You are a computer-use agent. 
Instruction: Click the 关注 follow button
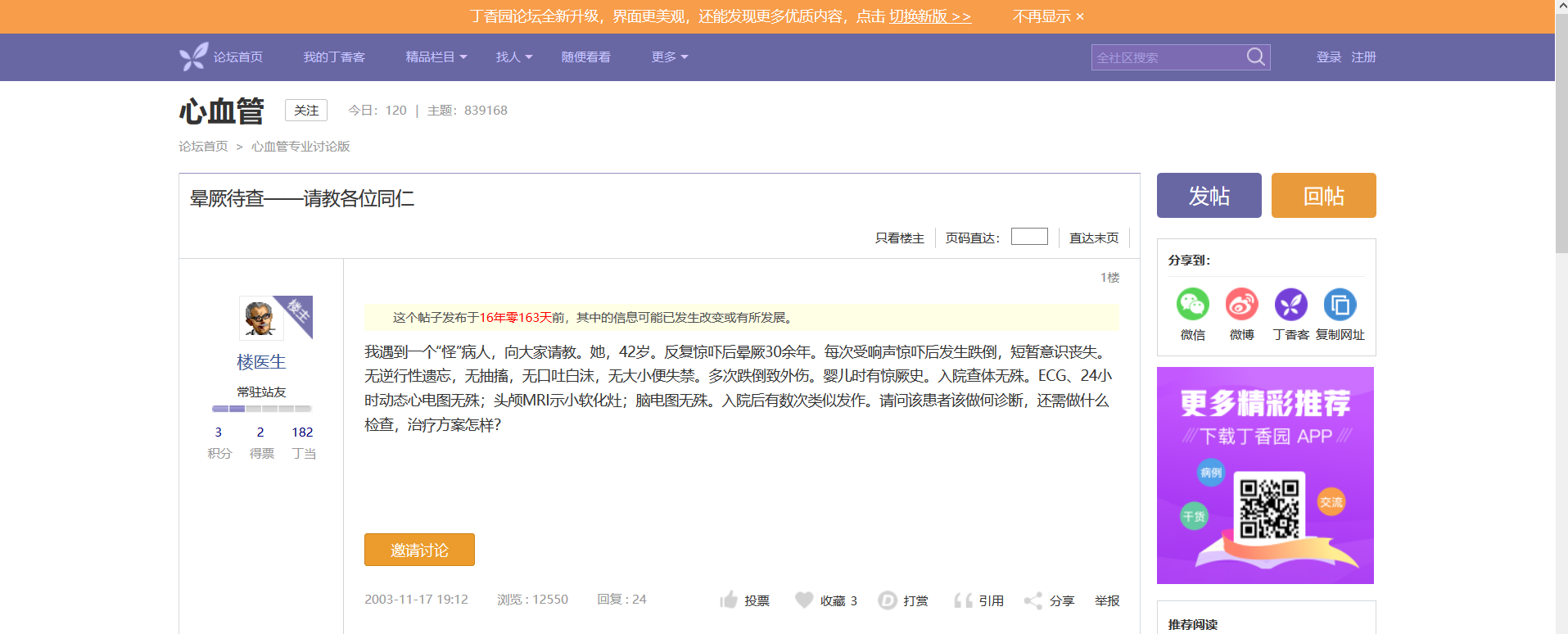(x=306, y=110)
